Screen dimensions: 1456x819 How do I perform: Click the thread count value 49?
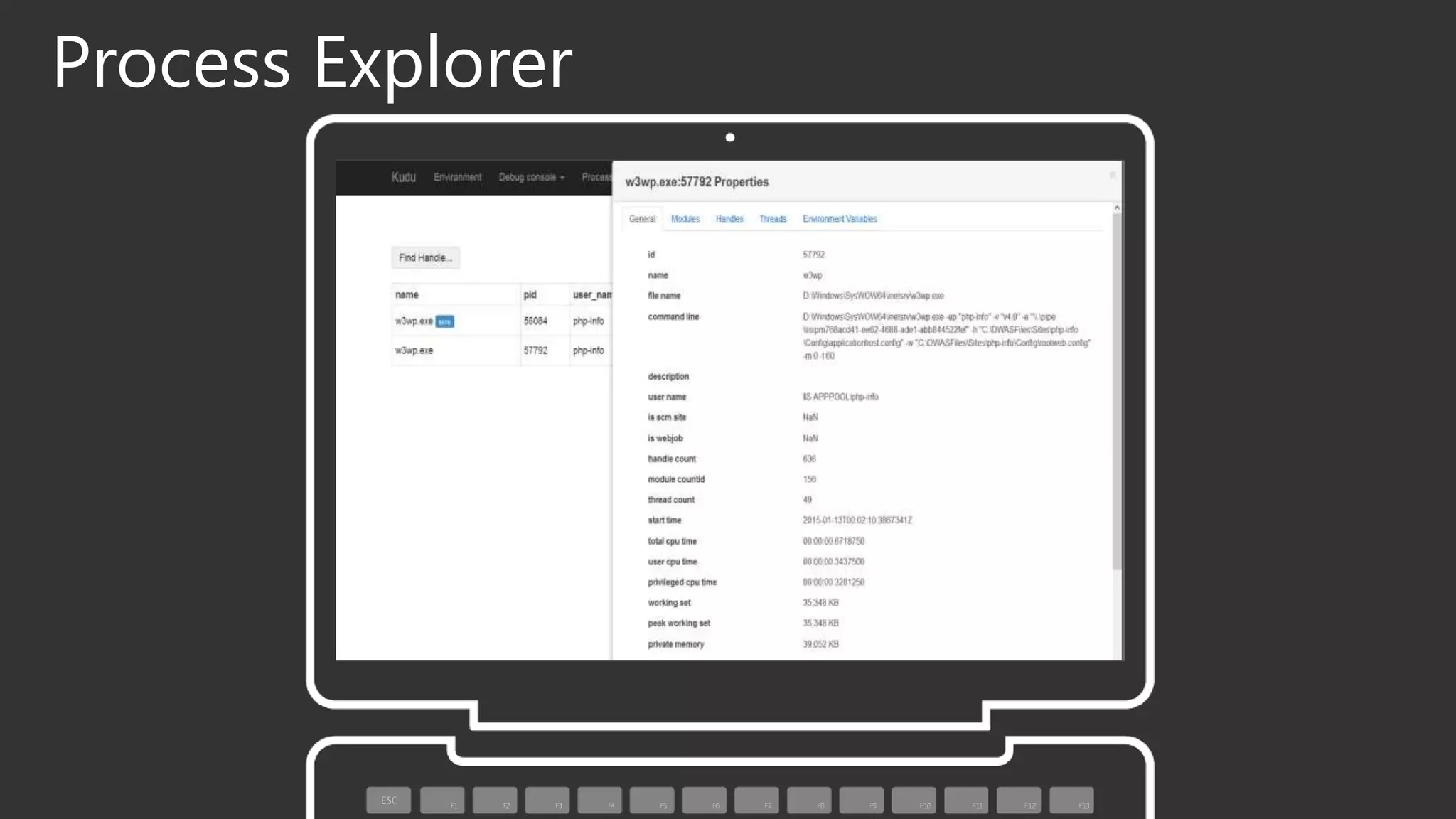tap(807, 500)
